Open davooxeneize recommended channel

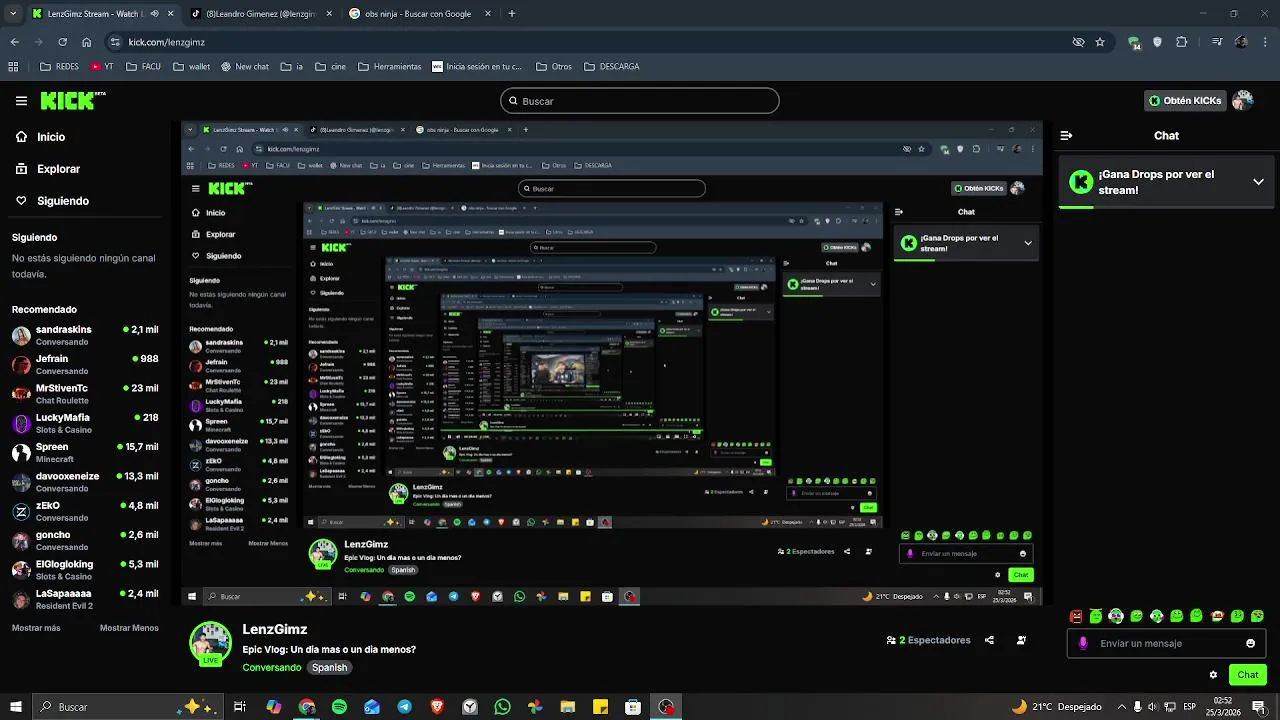(x=86, y=482)
